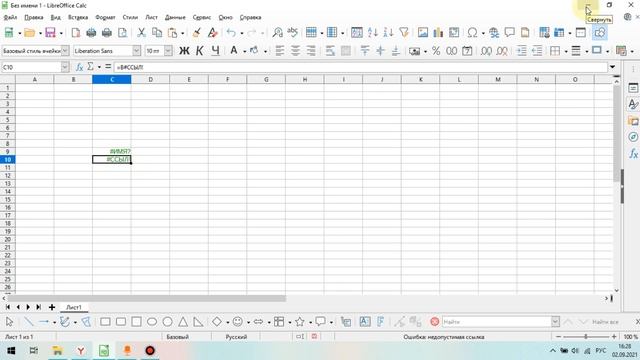Open sidebar Properties icon
Viewport: 640px width, 360px height.
(633, 88)
